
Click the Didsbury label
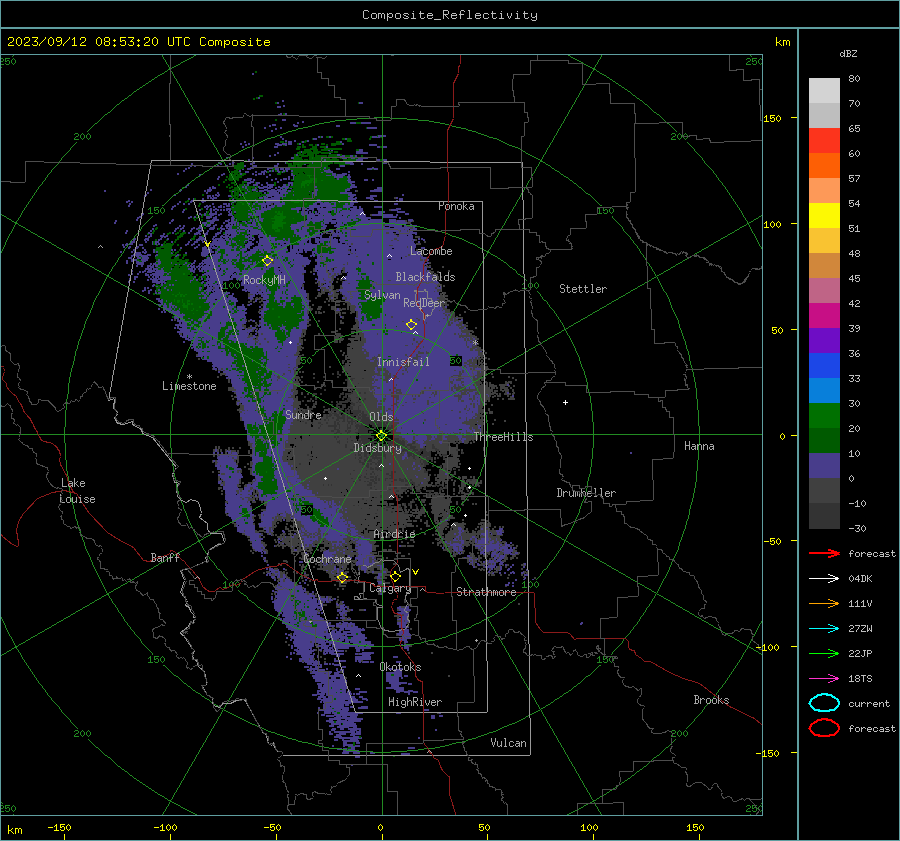tap(377, 448)
